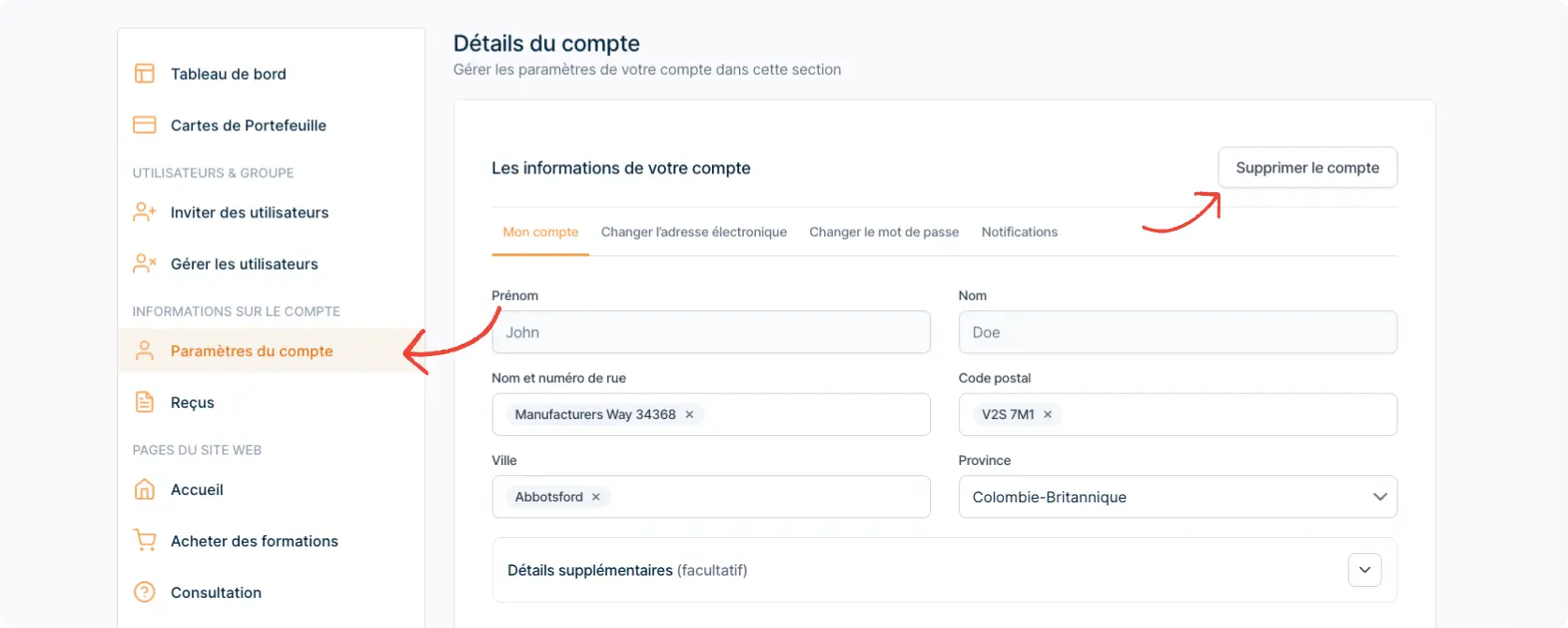
Task: Switch to Changer l'adresse électronique tab
Action: click(x=694, y=232)
